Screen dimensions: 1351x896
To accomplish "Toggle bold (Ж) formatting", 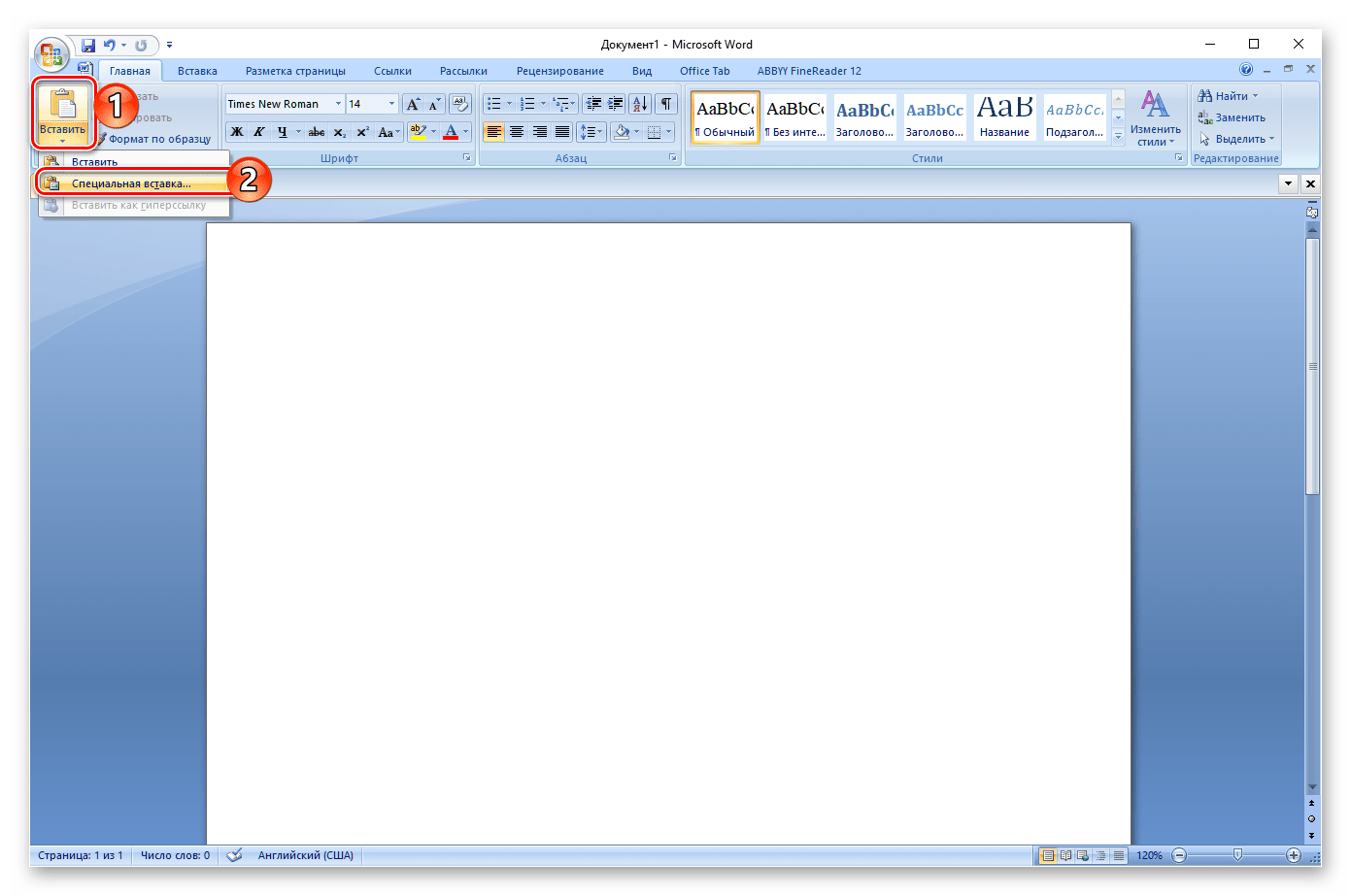I will point(237,132).
